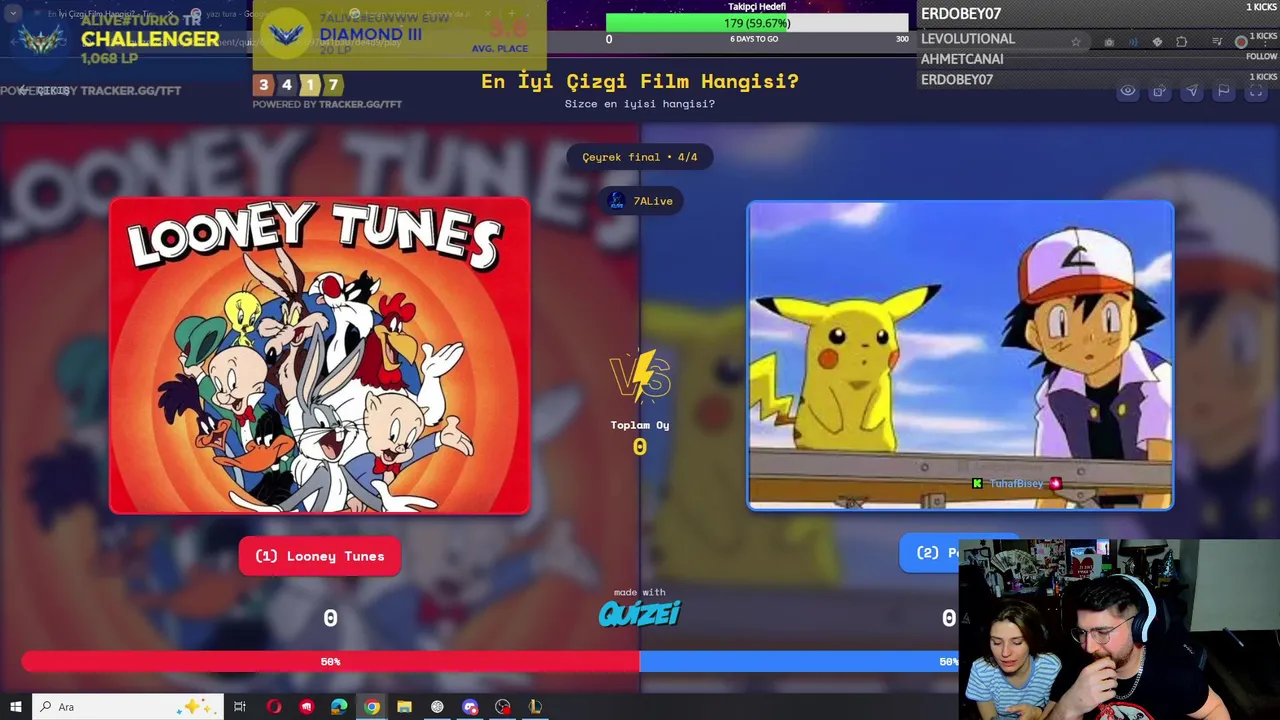Click the CHALLENGER rank text in the overlay
1280x720 pixels.
pyautogui.click(x=150, y=39)
